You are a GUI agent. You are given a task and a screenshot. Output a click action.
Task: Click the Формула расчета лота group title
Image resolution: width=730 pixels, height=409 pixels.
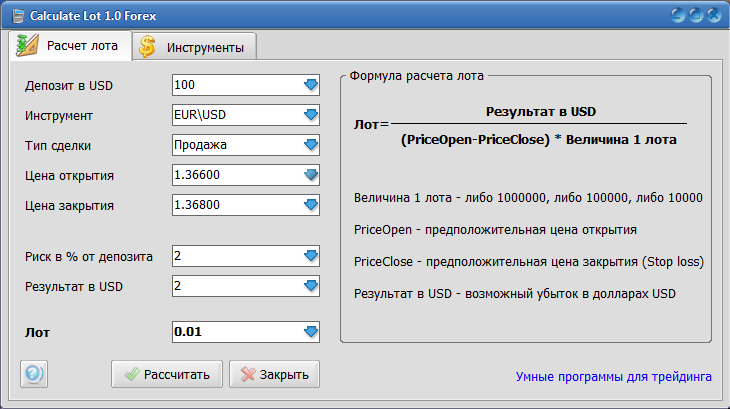pyautogui.click(x=417, y=75)
